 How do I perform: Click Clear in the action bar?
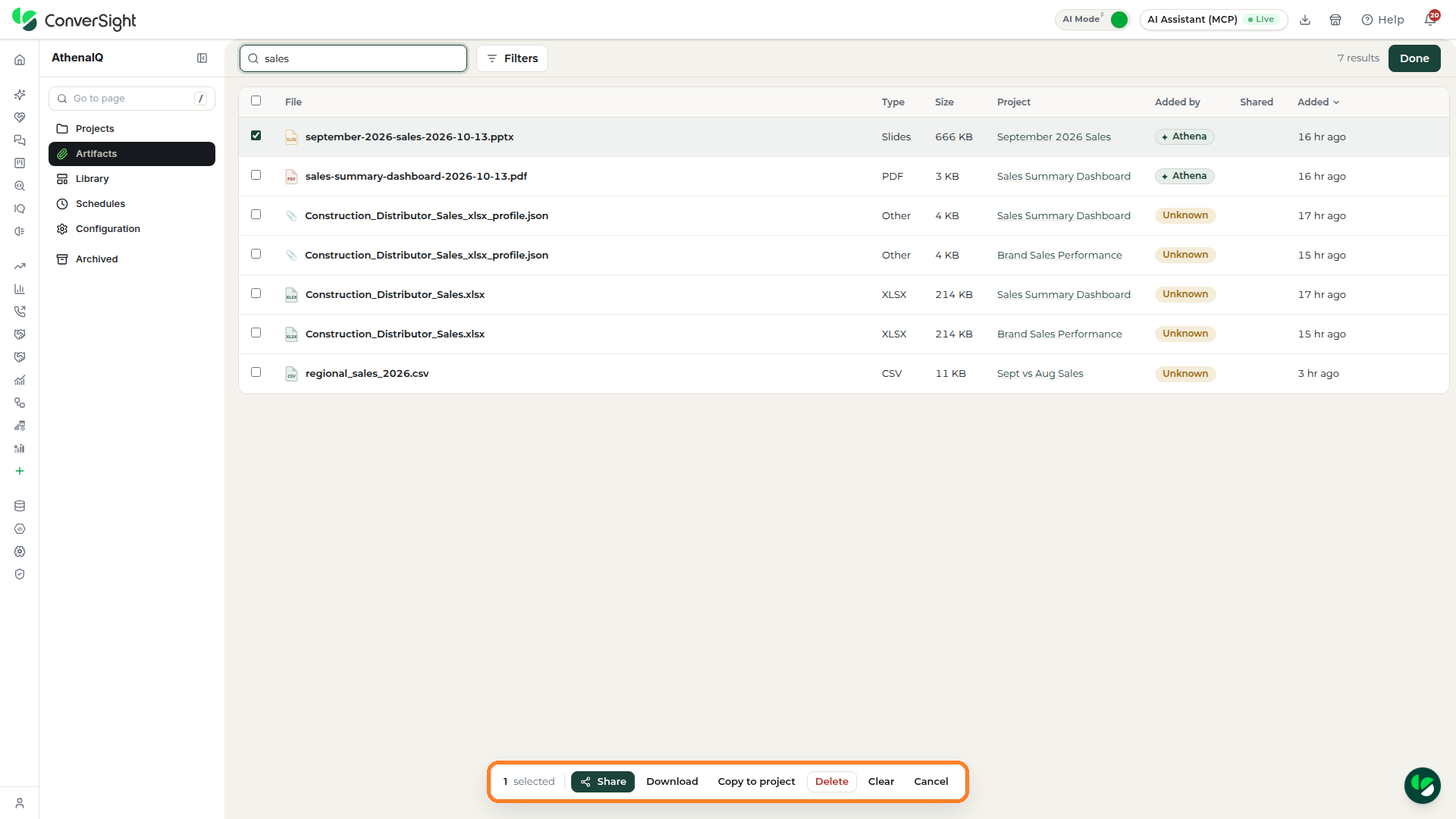[881, 782]
